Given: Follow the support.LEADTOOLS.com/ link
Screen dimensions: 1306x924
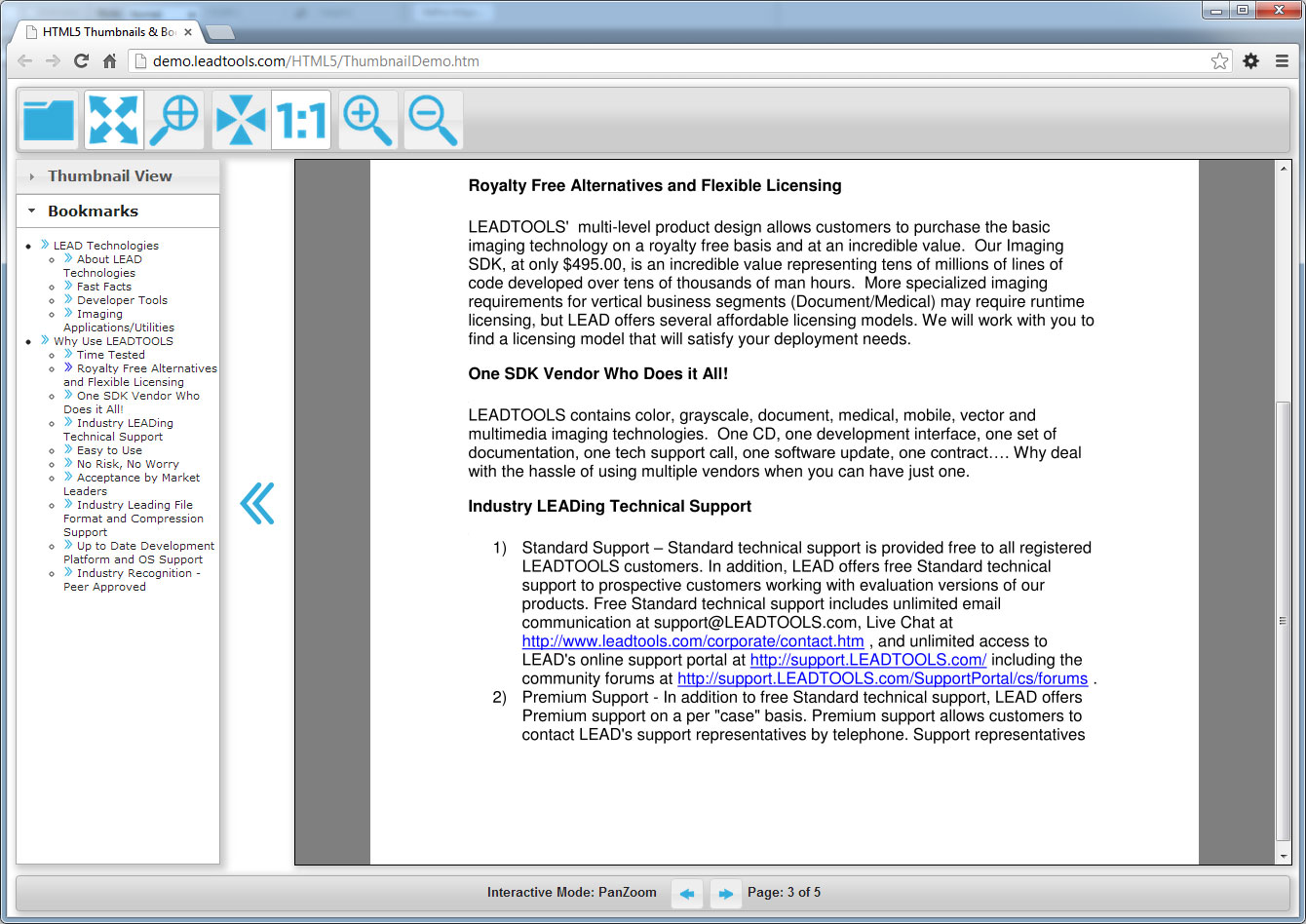Looking at the screenshot, I should click(868, 660).
